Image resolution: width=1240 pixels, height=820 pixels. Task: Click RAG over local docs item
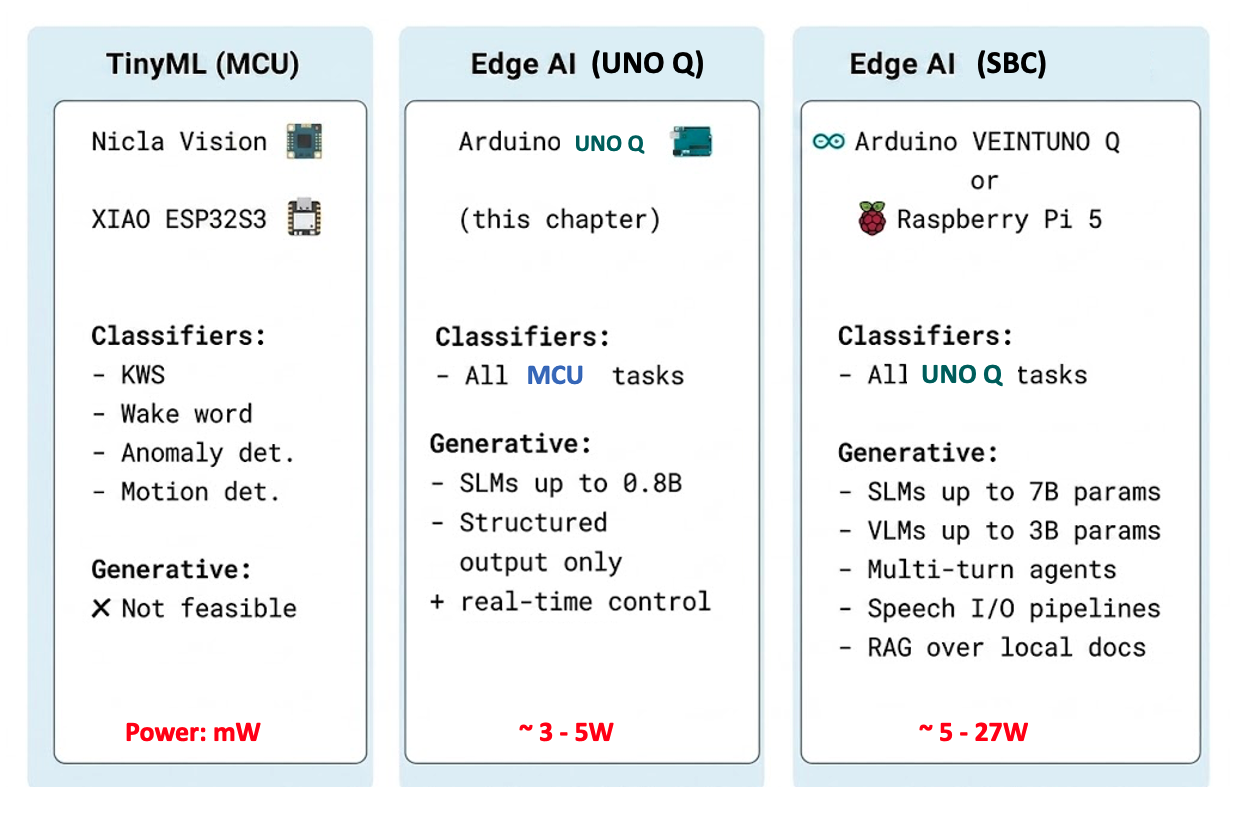pos(992,648)
